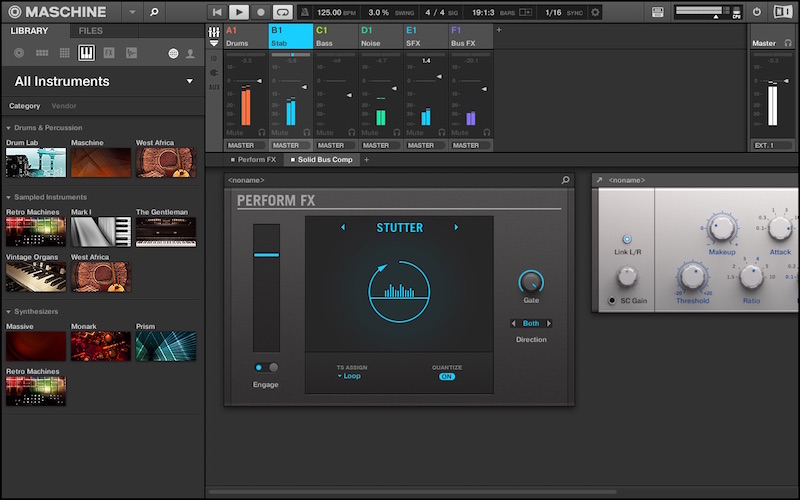Image resolution: width=800 pixels, height=500 pixels.
Task: Select the Perform FX plugin tab
Action: 253,160
